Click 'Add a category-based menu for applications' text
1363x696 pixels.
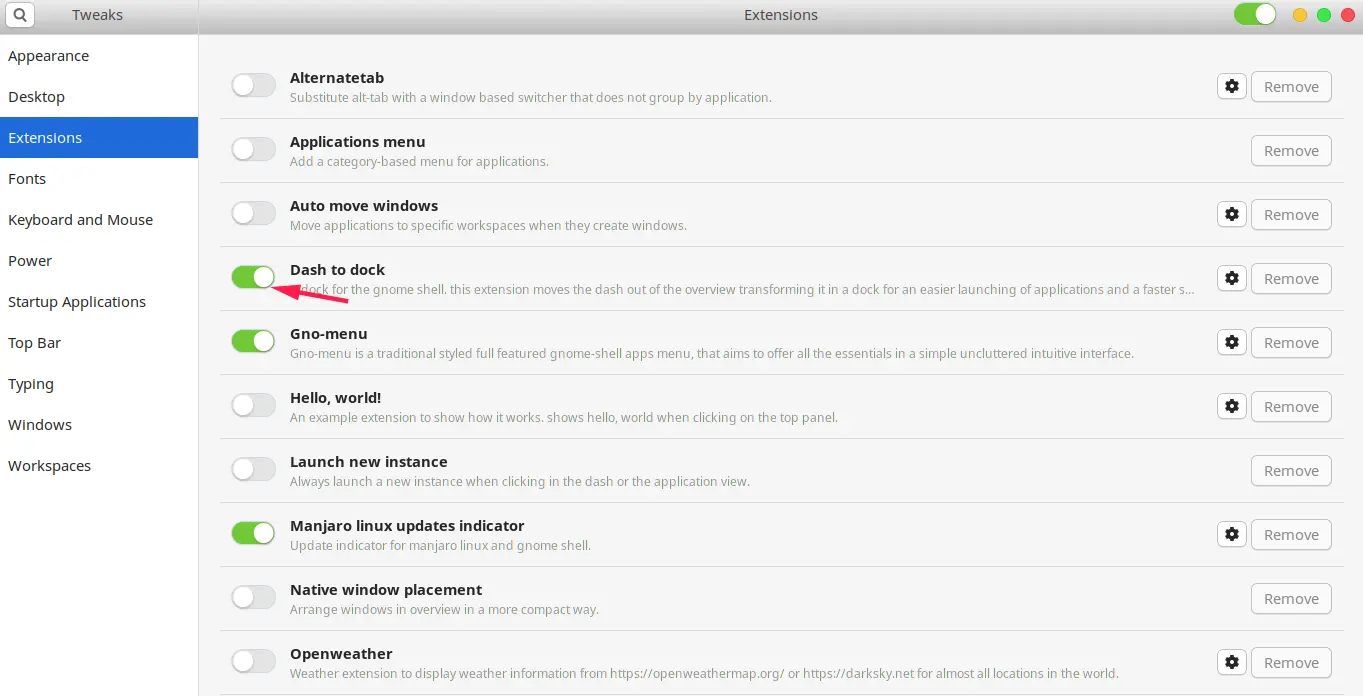(419, 162)
